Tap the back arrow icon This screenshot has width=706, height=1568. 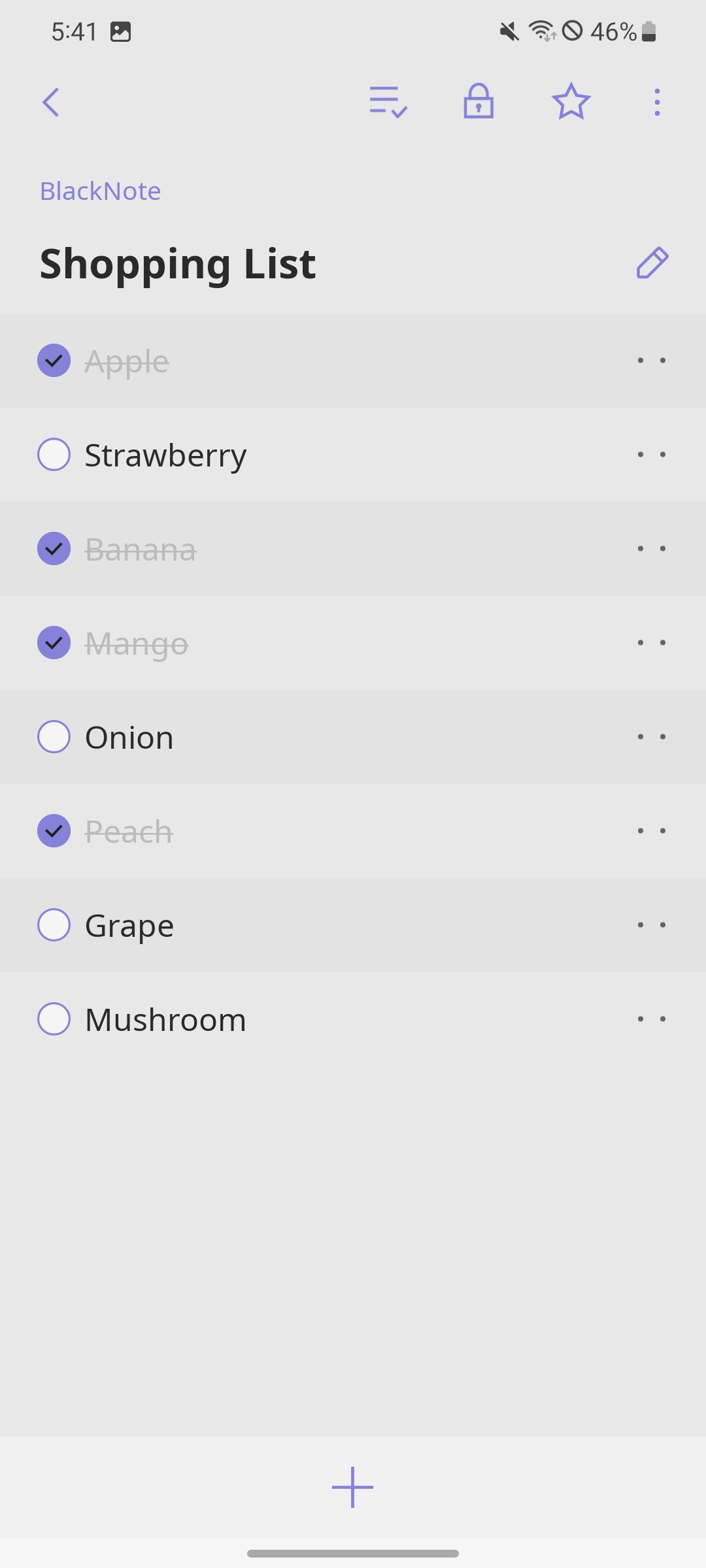pyautogui.click(x=51, y=103)
